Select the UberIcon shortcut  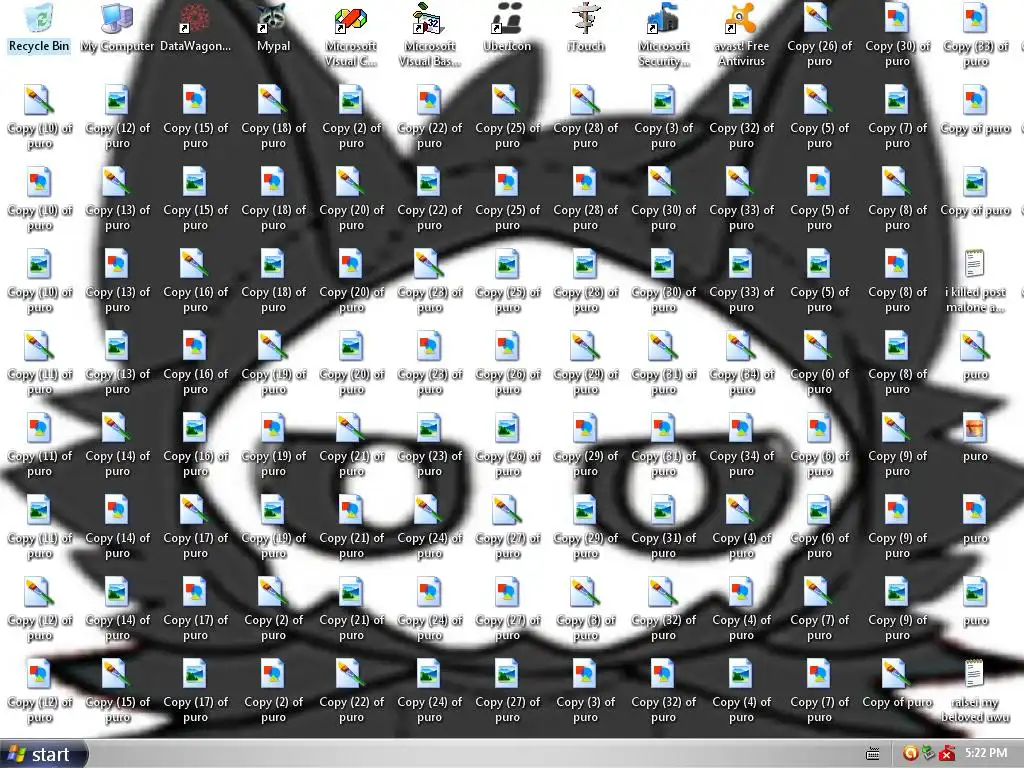click(507, 29)
